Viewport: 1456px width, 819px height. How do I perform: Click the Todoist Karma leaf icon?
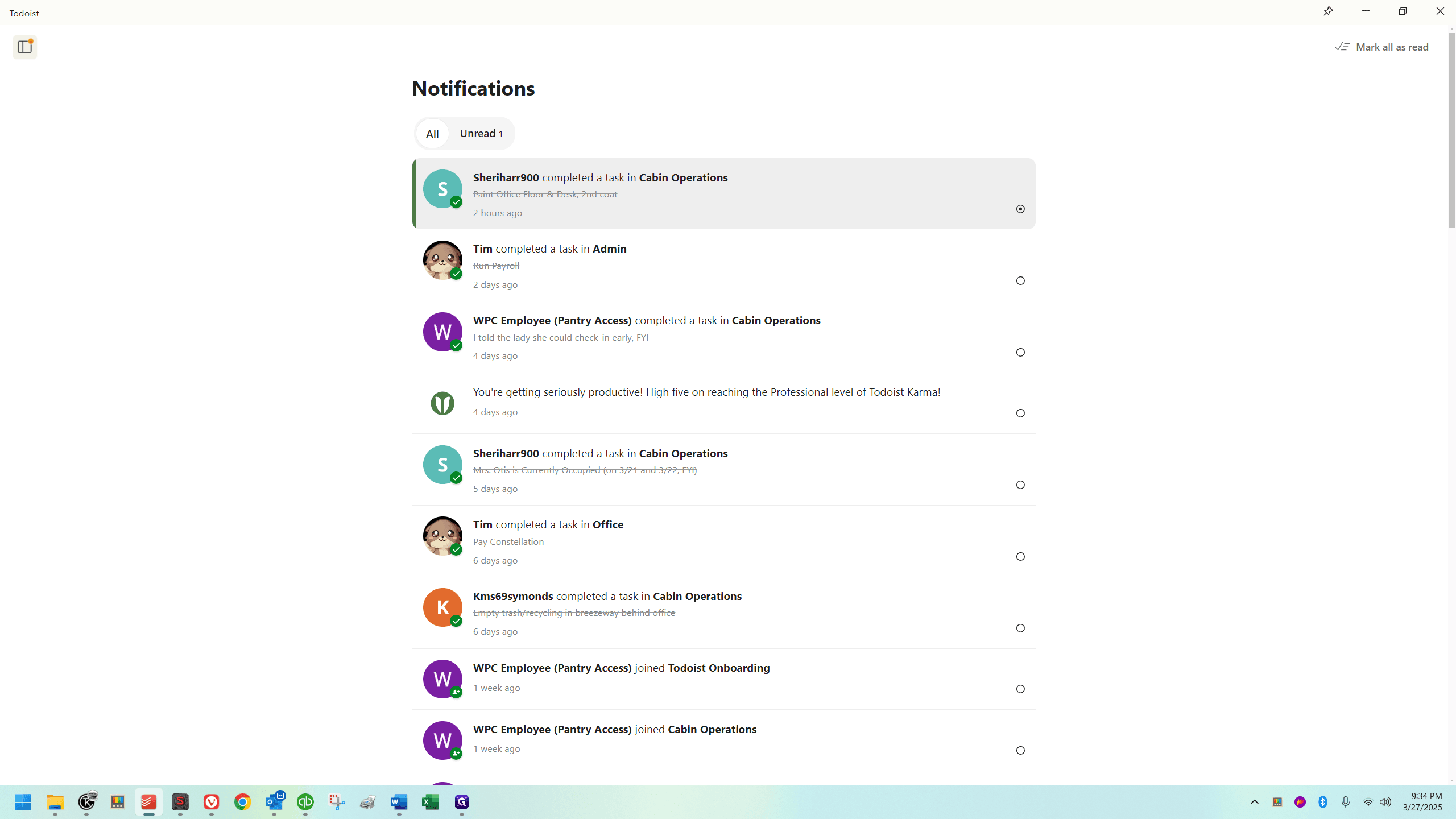[442, 403]
